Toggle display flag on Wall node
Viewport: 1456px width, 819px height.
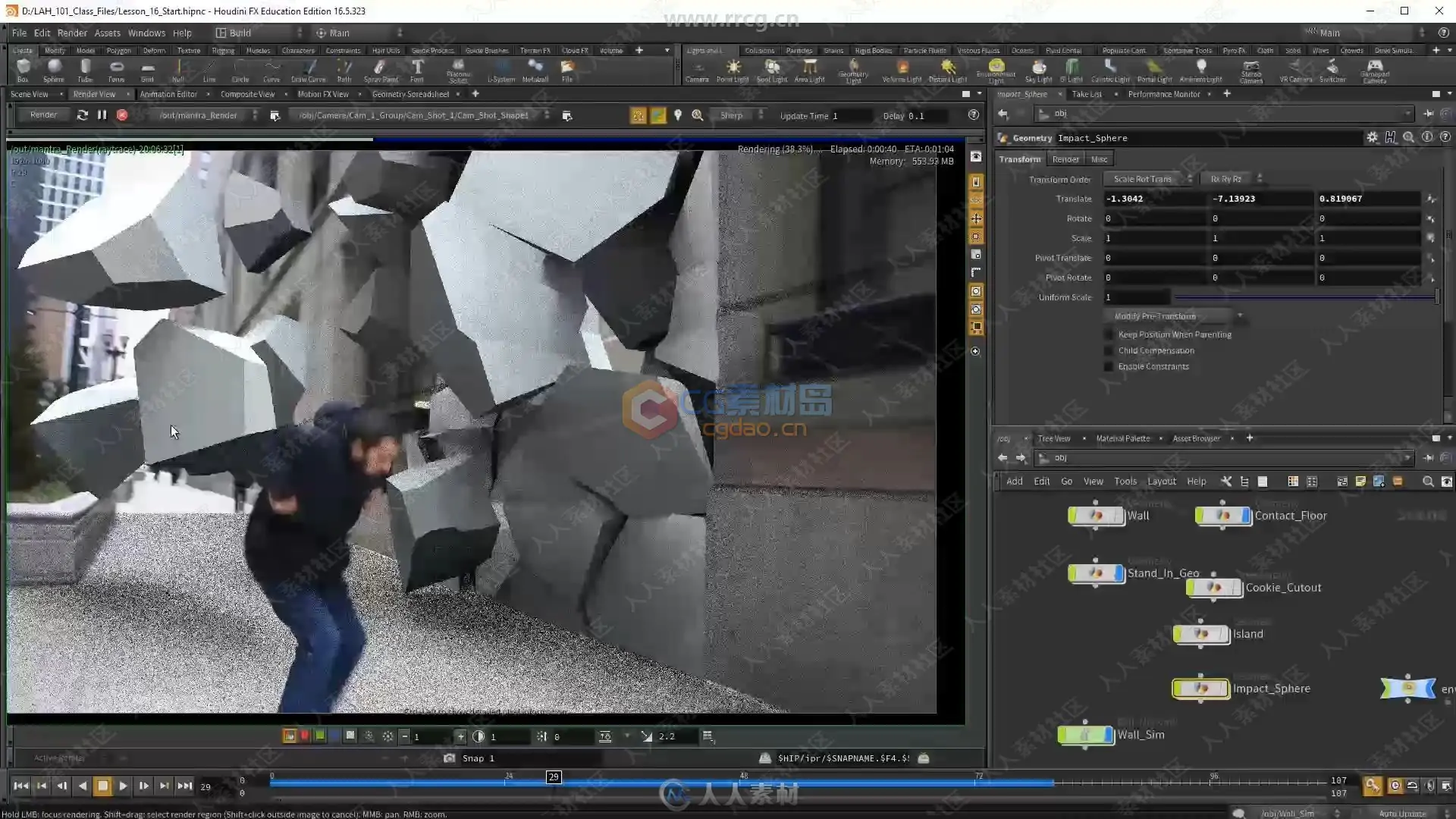pyautogui.click(x=1120, y=516)
